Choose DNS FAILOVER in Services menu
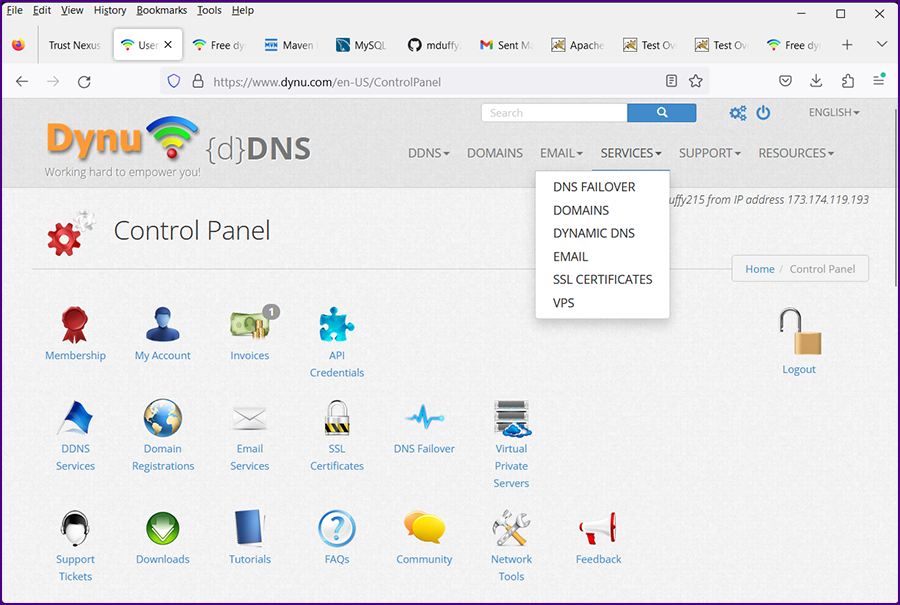The height and width of the screenshot is (605, 900). click(594, 187)
